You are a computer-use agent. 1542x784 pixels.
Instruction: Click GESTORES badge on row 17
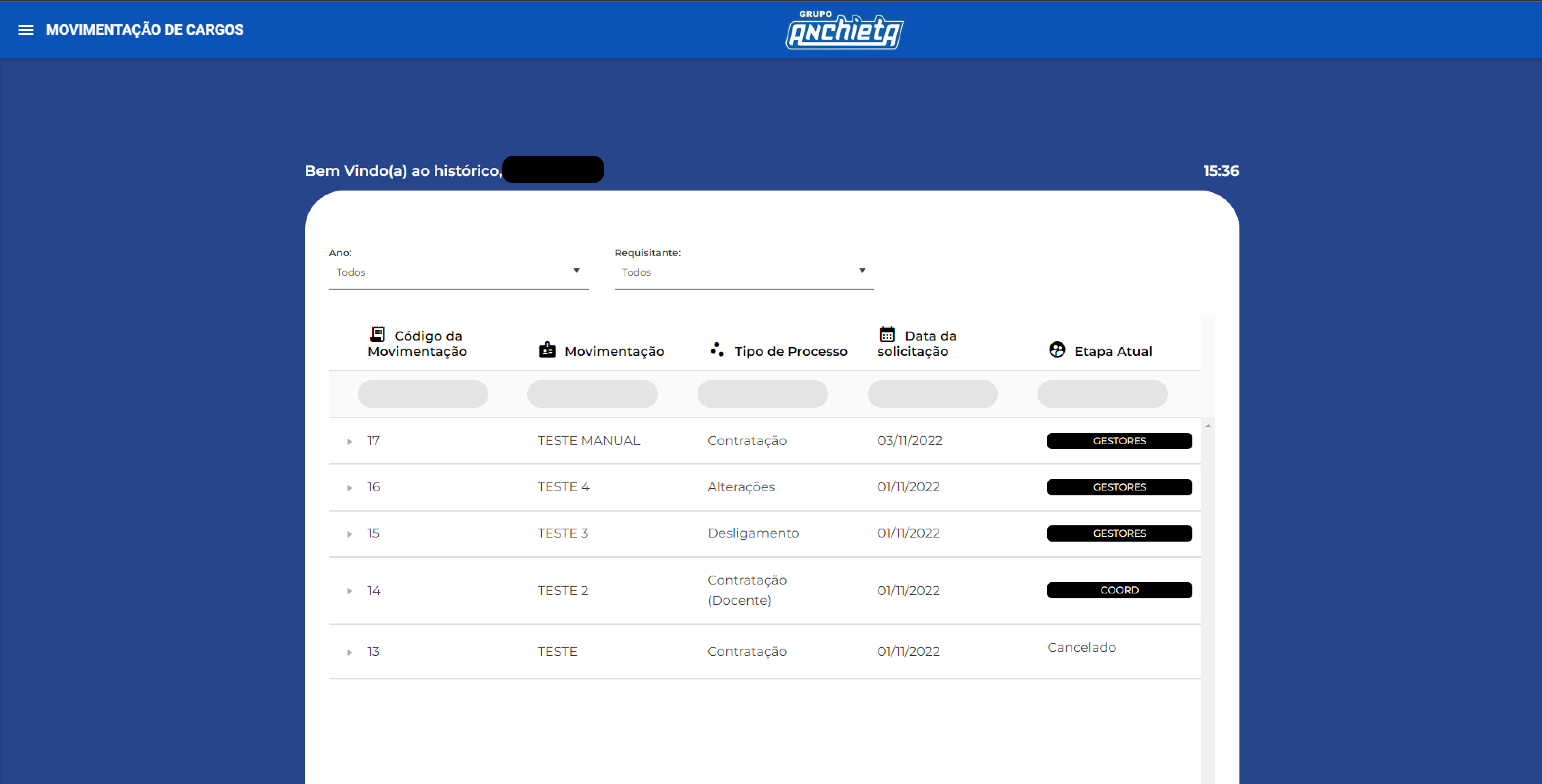click(x=1119, y=441)
